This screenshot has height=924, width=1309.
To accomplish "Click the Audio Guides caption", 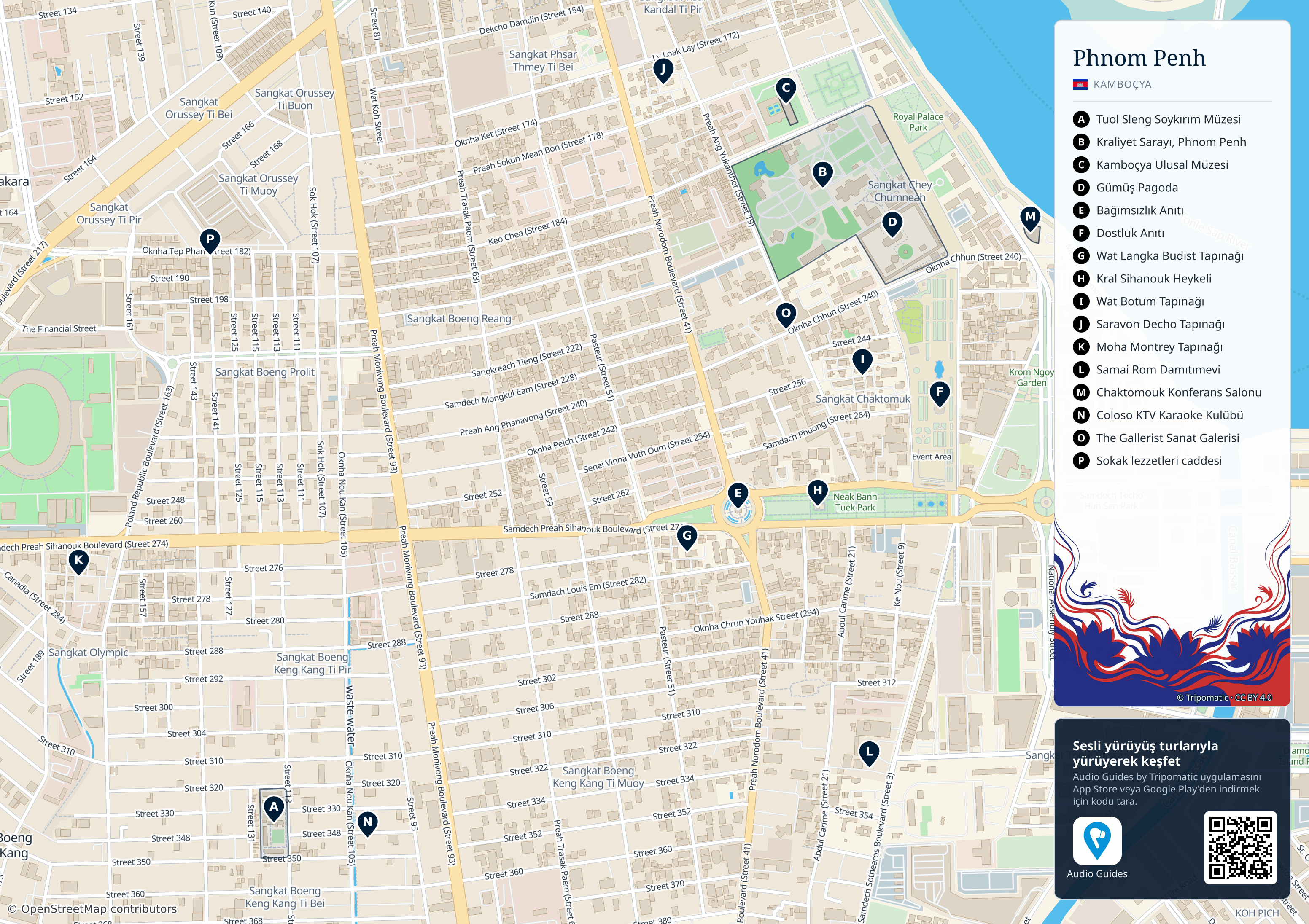I will 1097,874.
